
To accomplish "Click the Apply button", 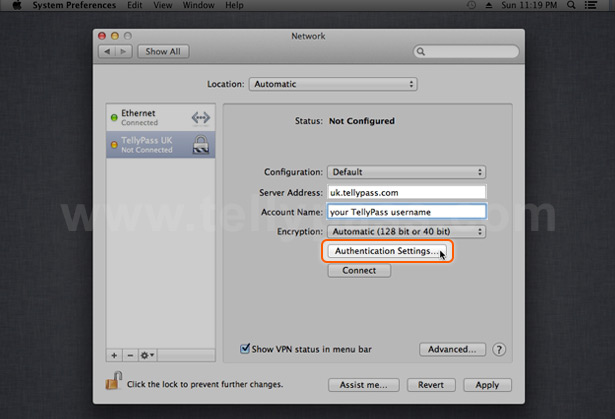I will coord(488,385).
